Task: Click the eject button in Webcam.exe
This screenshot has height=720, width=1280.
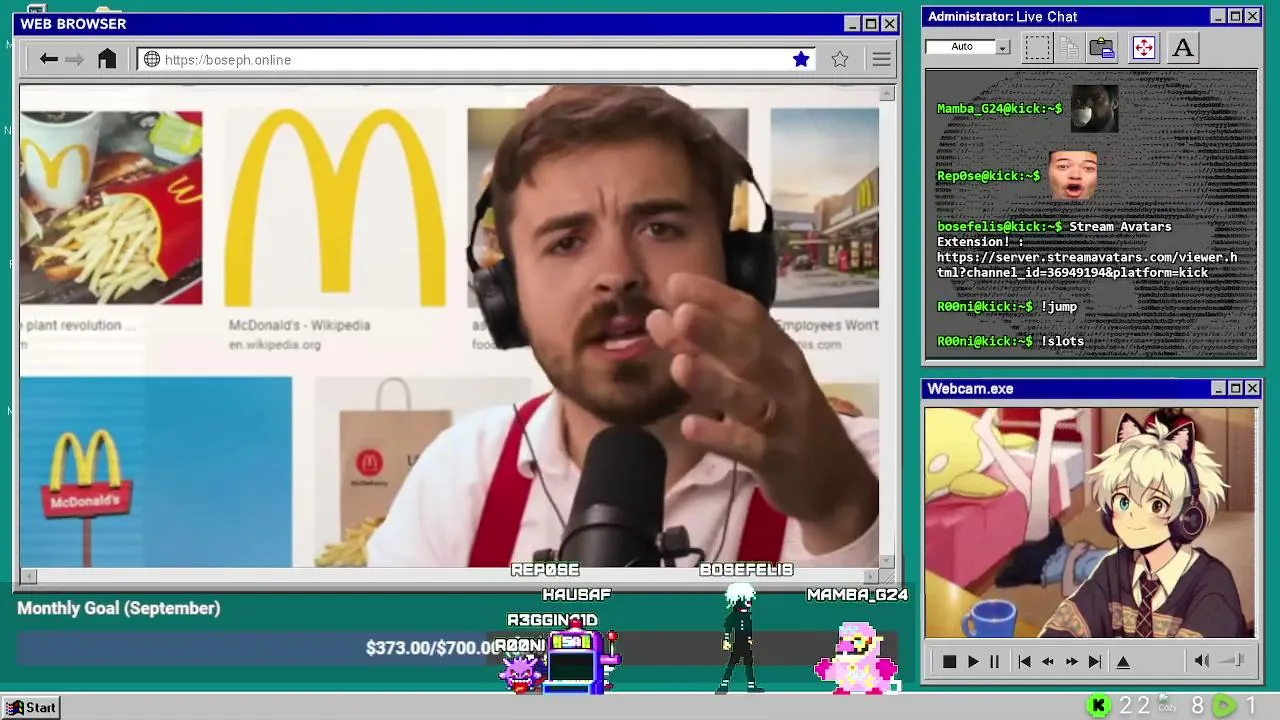Action: pos(1123,661)
